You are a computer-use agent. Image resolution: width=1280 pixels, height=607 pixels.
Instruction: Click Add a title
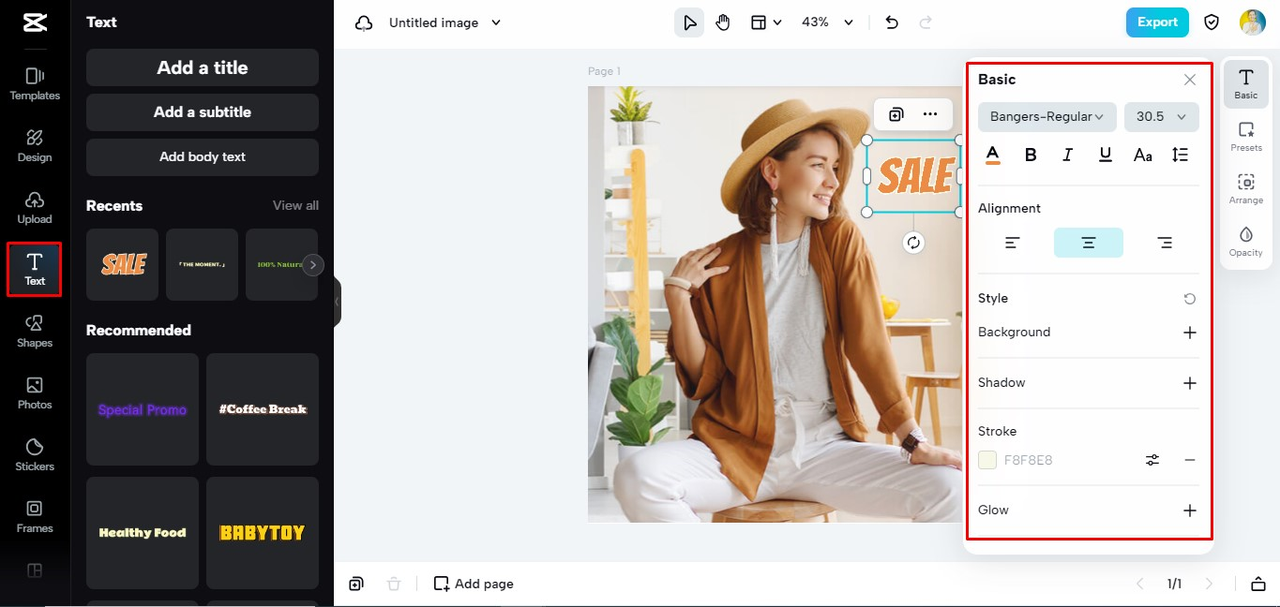[202, 67]
